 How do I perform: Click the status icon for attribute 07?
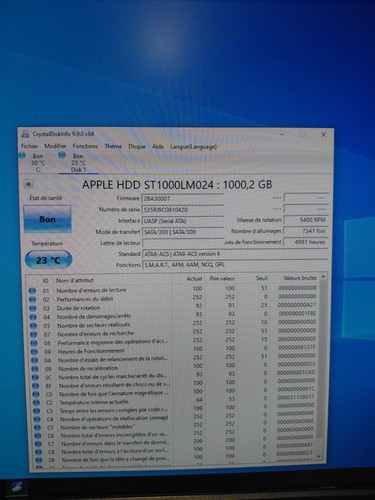[34, 334]
